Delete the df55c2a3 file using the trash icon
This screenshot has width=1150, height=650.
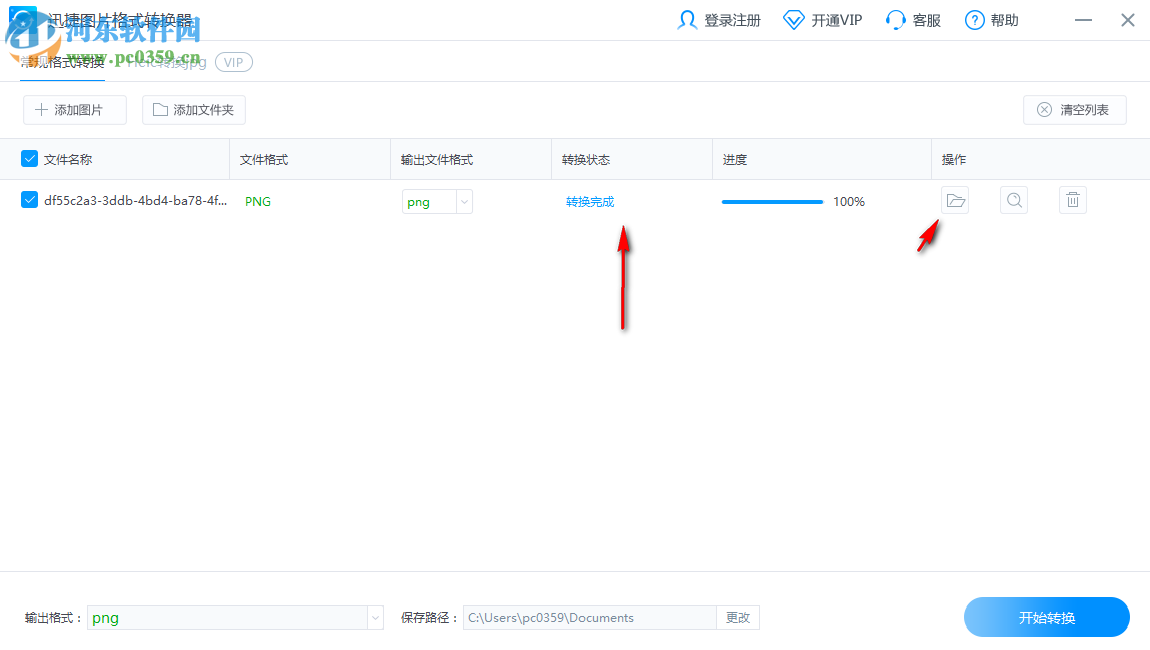[1072, 200]
